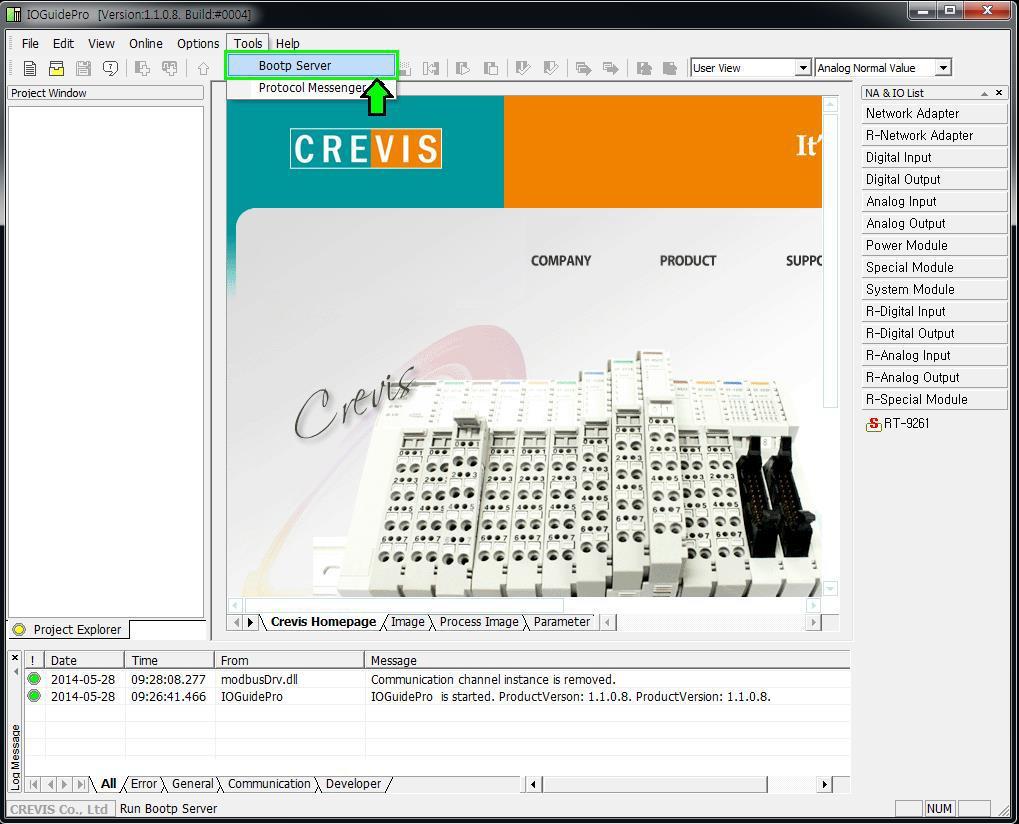Image resolution: width=1019 pixels, height=824 pixels.
Task: Show the Developer log tab
Action: click(354, 784)
